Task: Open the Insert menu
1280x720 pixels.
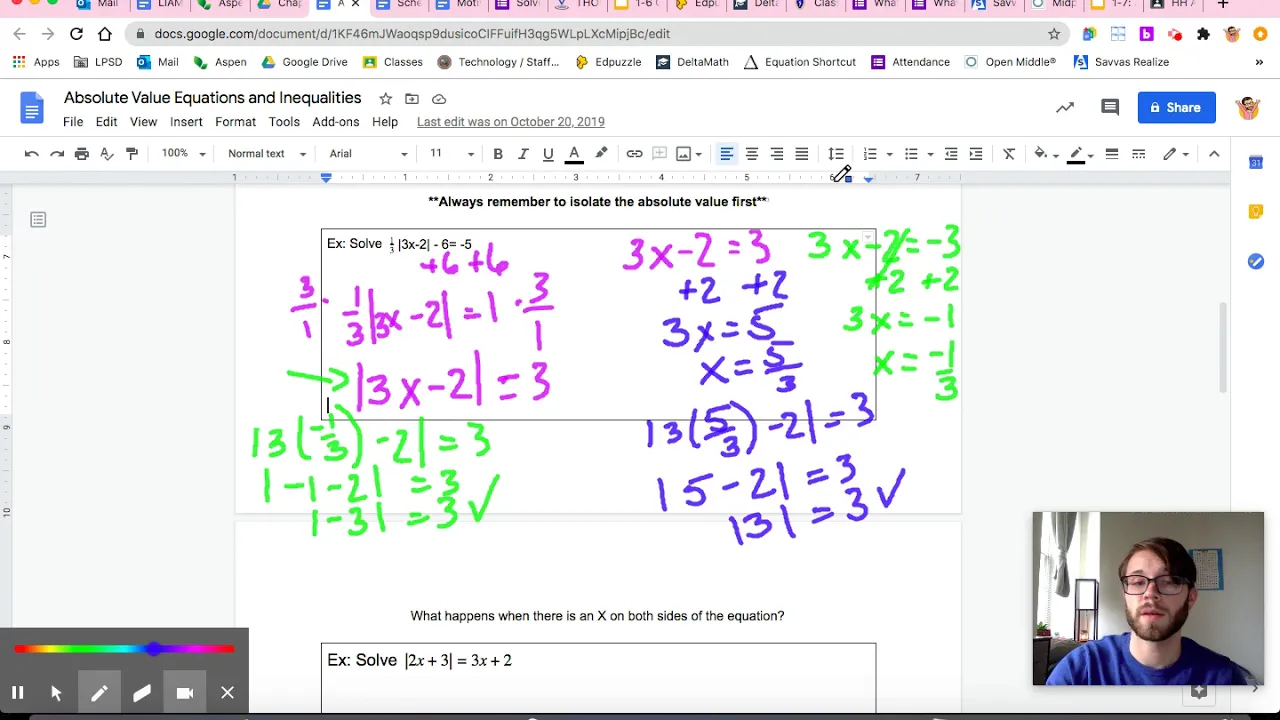Action: 186,122
